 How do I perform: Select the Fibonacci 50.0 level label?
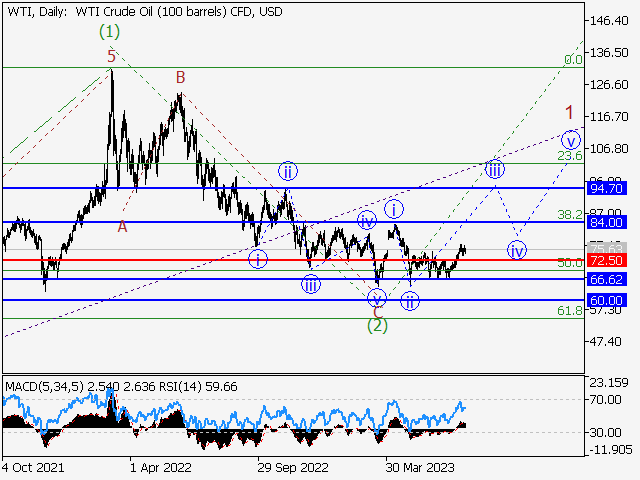click(570, 263)
